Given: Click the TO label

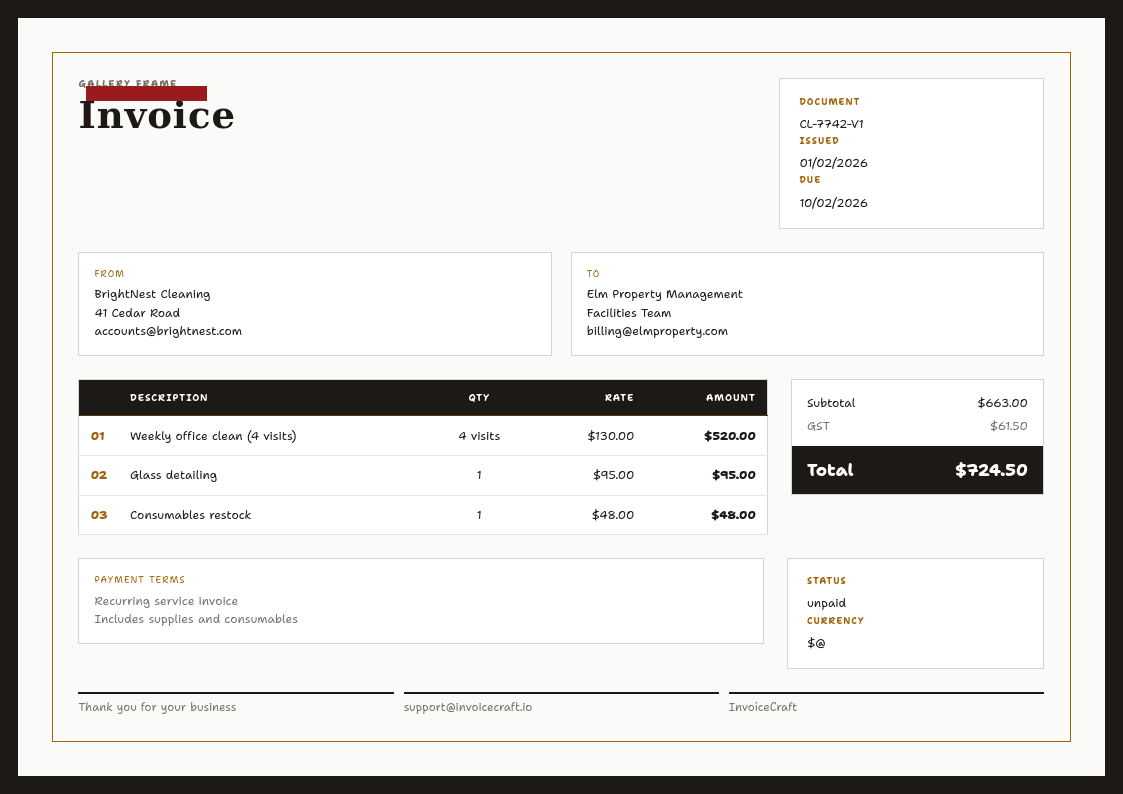Looking at the screenshot, I should coord(593,273).
